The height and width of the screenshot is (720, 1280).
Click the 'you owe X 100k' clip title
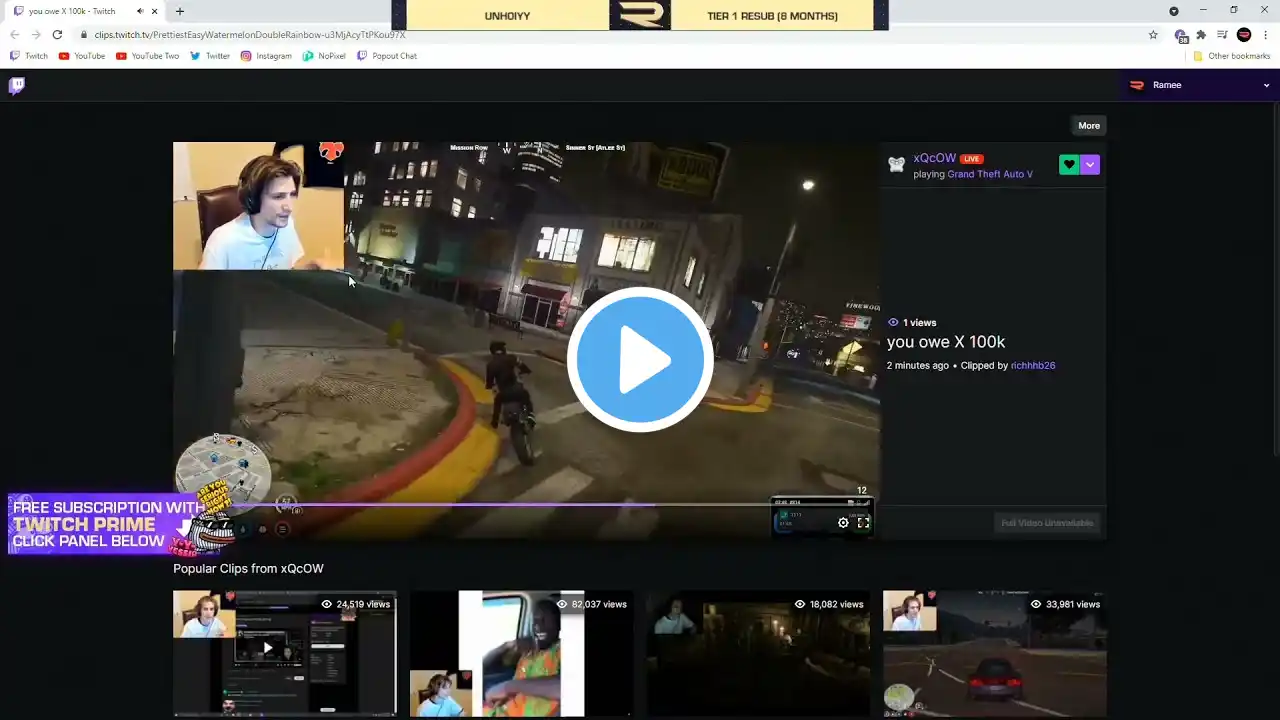(x=946, y=342)
